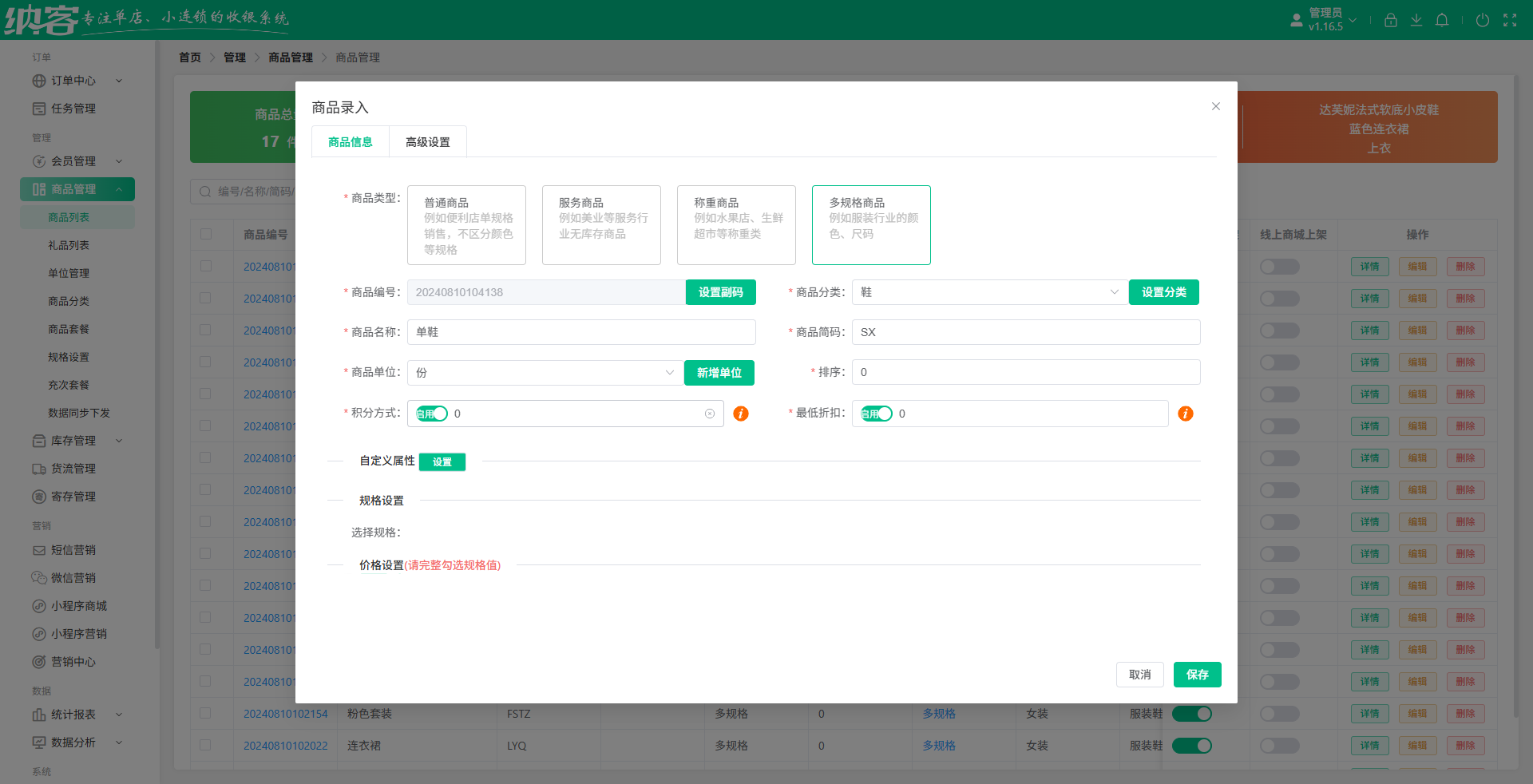Click info icon beside 最低折扣 field
This screenshot has height=784, width=1533.
click(1186, 414)
